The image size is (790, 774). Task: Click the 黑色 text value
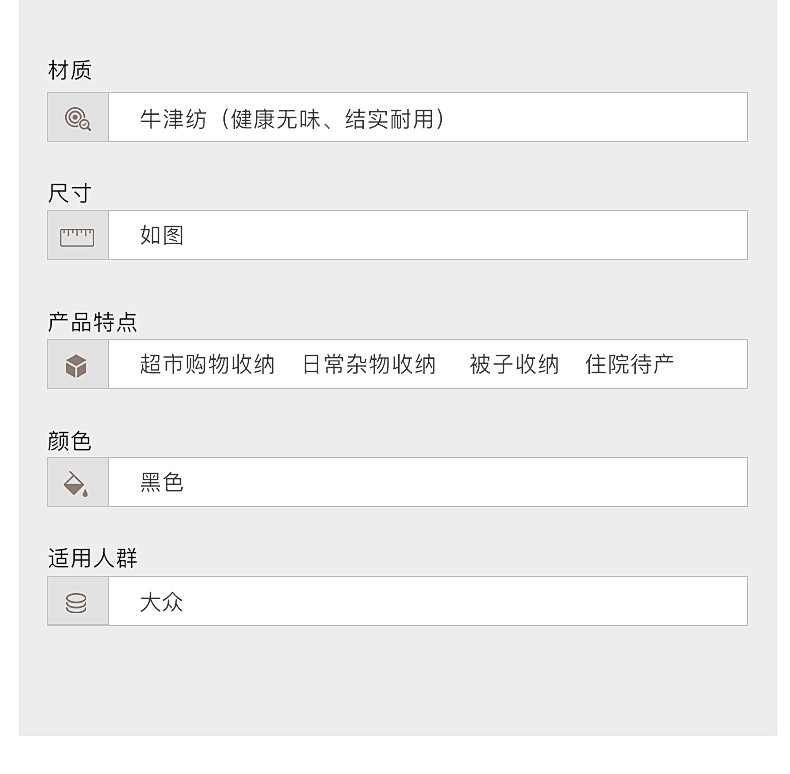pyautogui.click(x=162, y=483)
